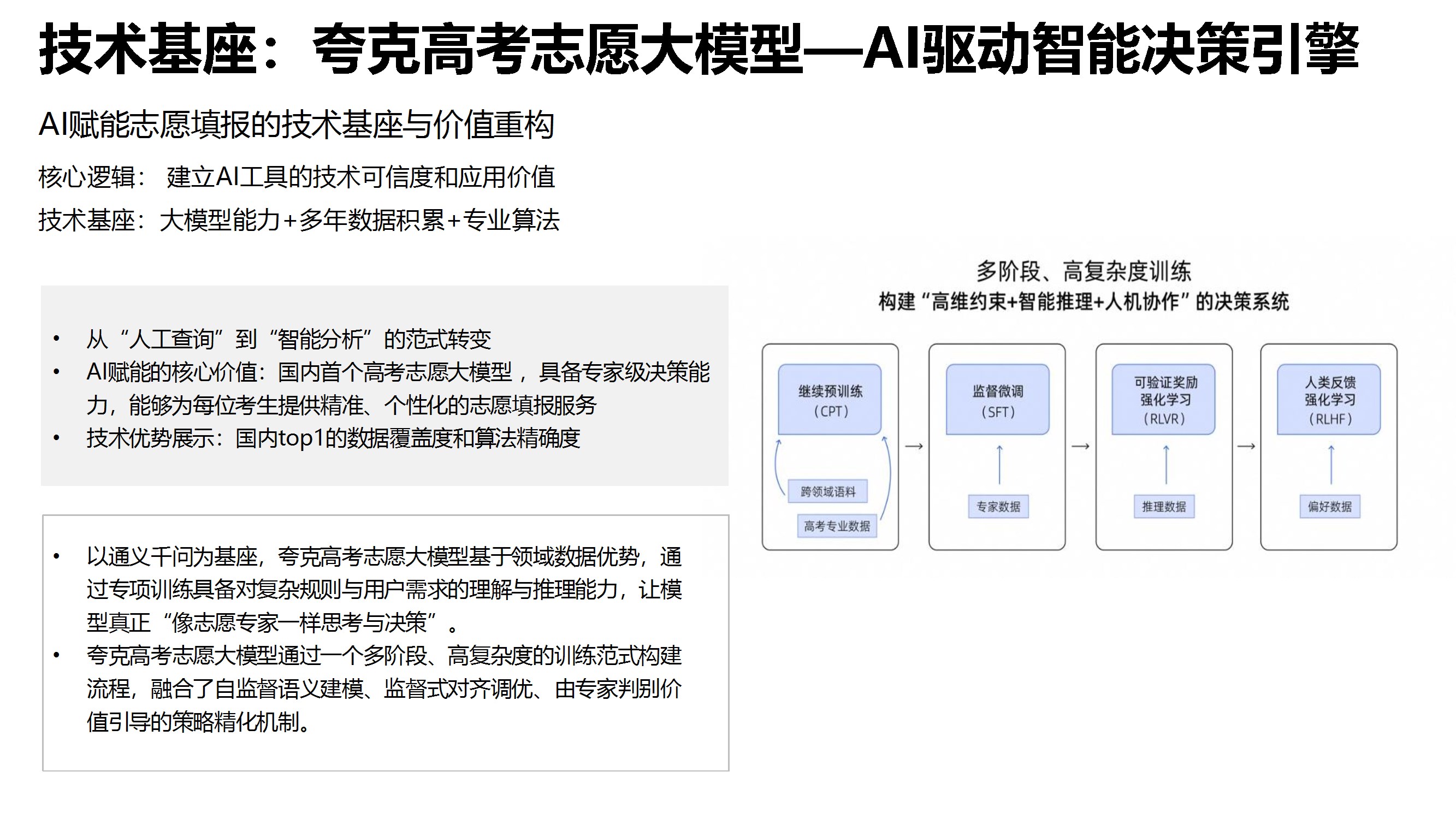Screen dimensions: 1456x819
Task: Click the paragraph starting 以通义千问为基座
Action: pyautogui.click(x=384, y=590)
